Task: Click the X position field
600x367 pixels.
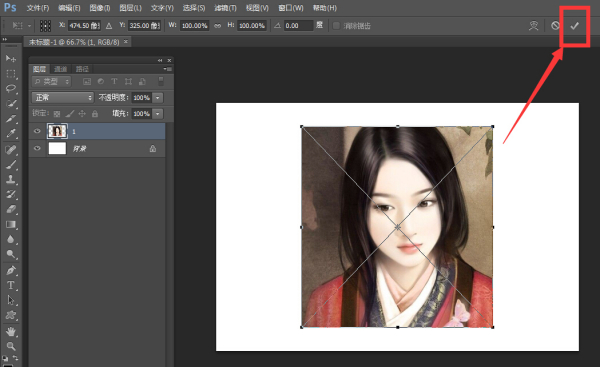Action: 84,26
